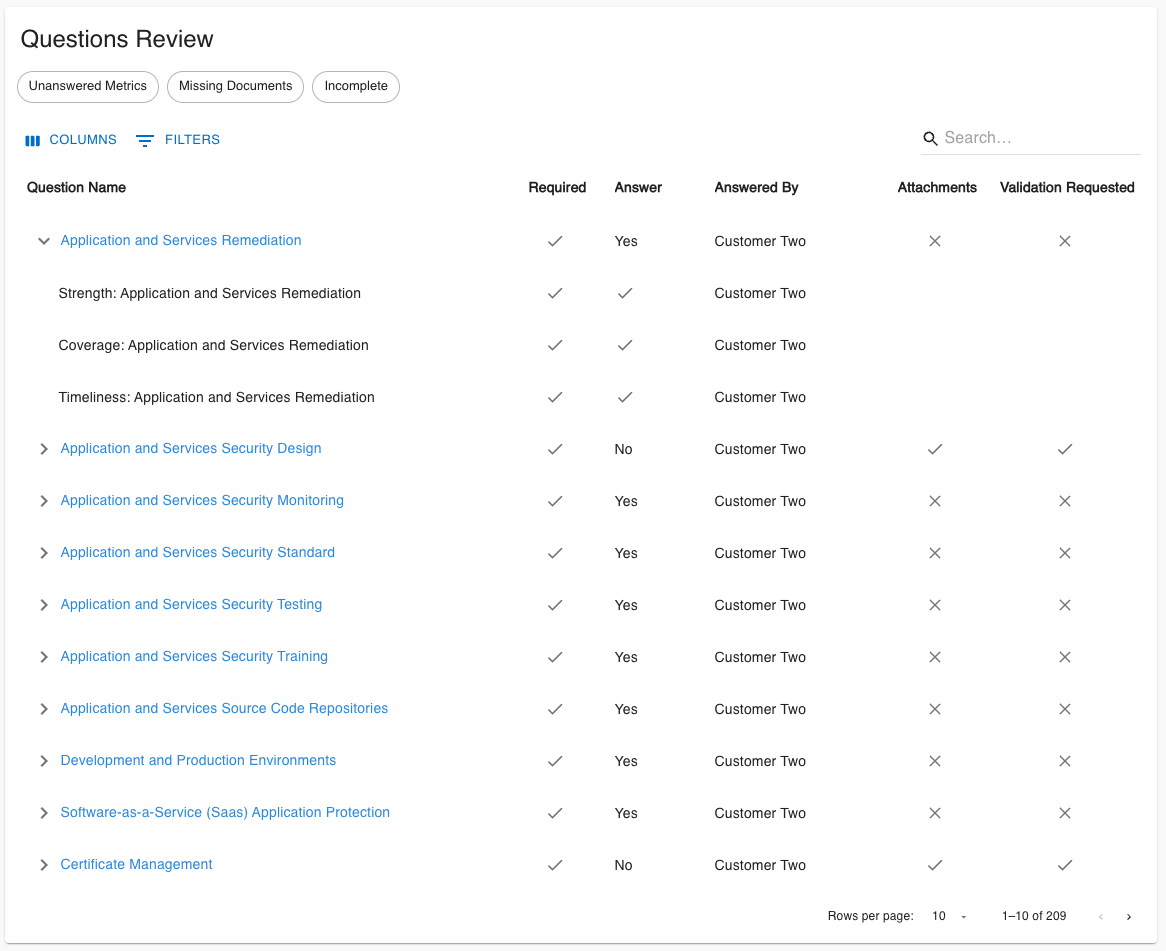The image size is (1166, 951).
Task: Open the rows per page dropdown
Action: click(x=946, y=916)
